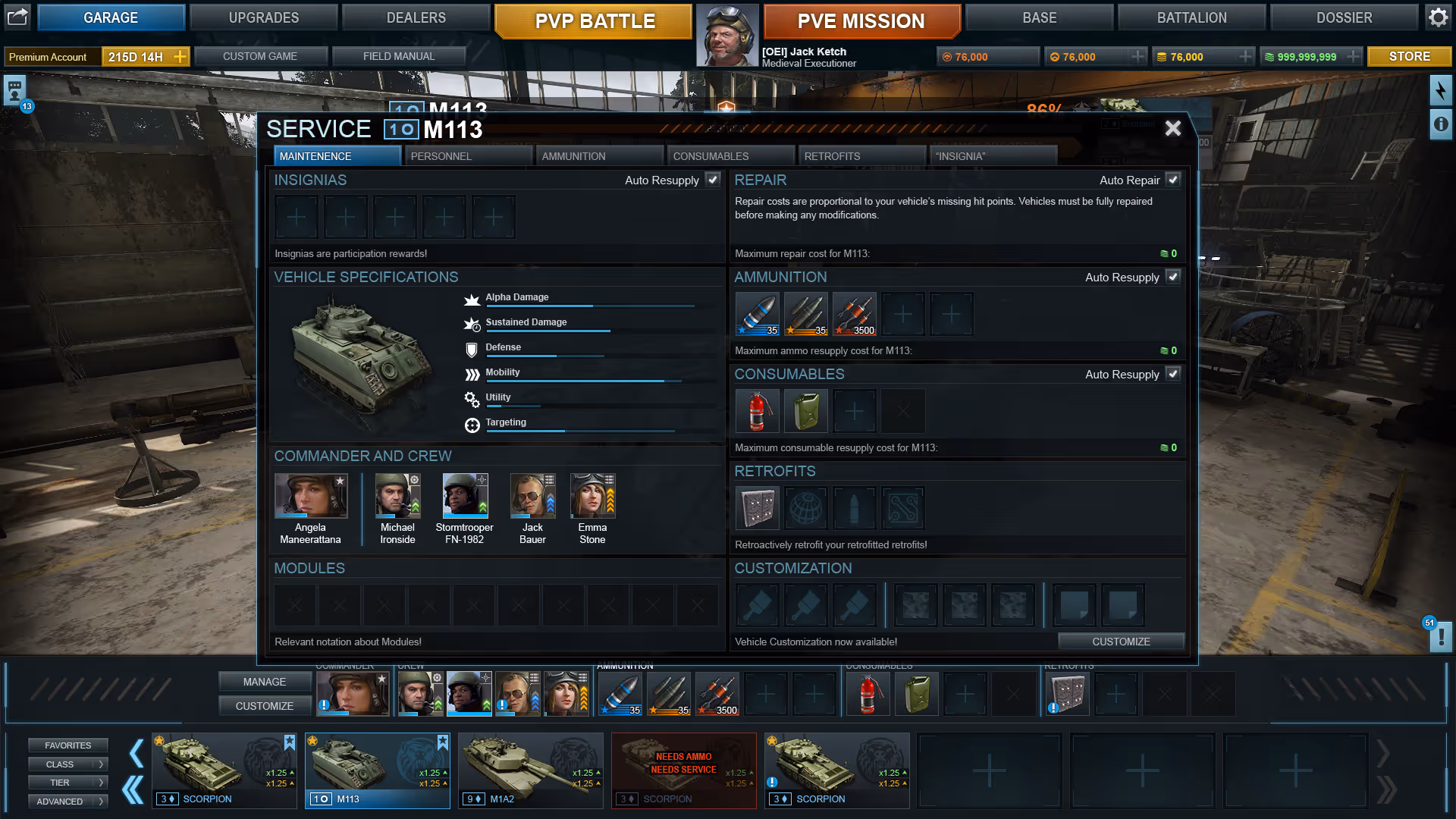Screen dimensions: 1456x819
Task: Expand the TIER filter
Action: click(x=67, y=782)
